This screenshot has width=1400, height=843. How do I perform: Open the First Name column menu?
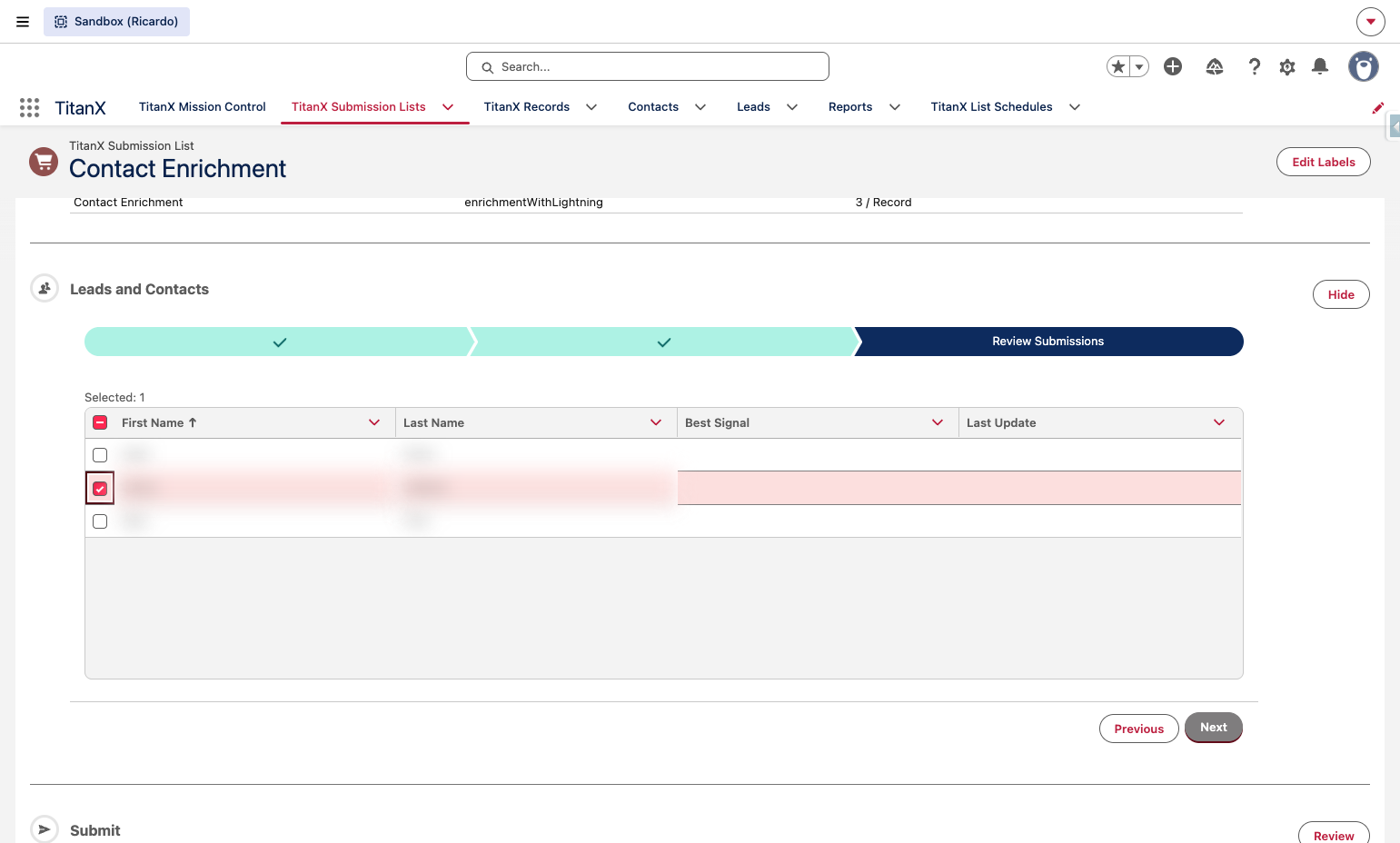(x=374, y=422)
